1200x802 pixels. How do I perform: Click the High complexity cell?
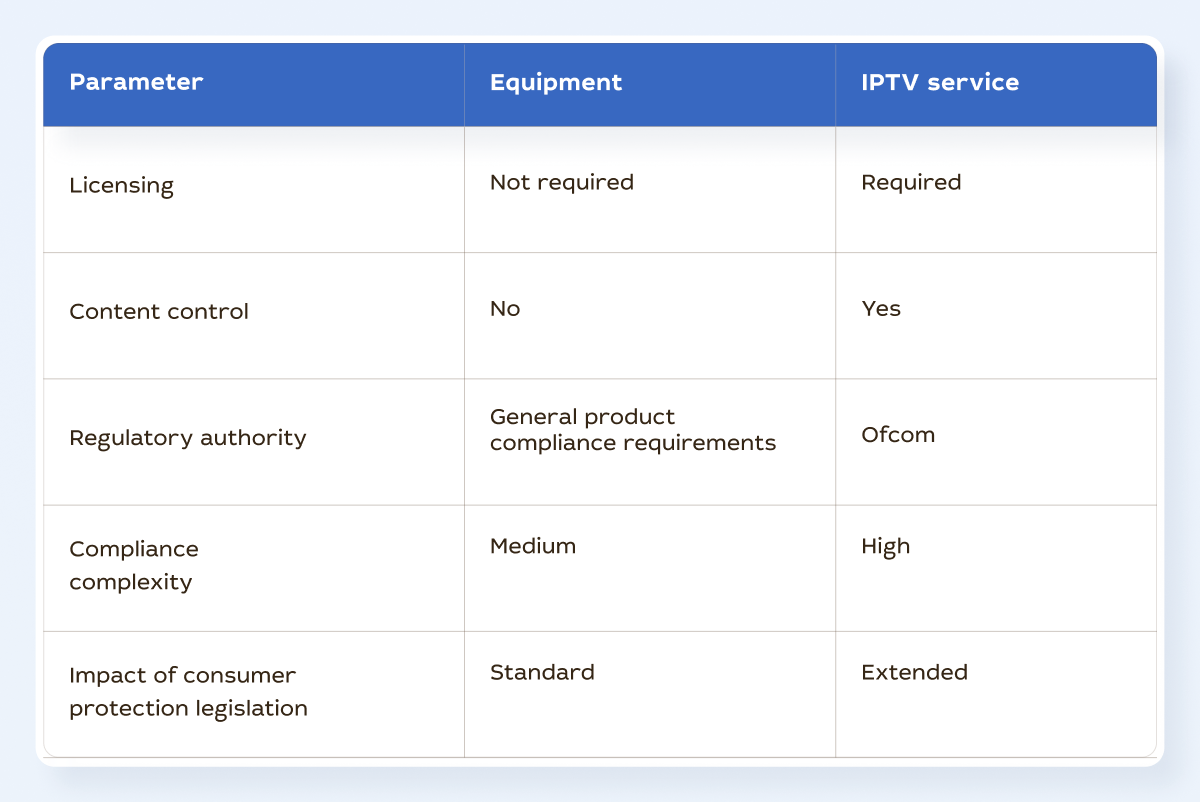point(886,546)
